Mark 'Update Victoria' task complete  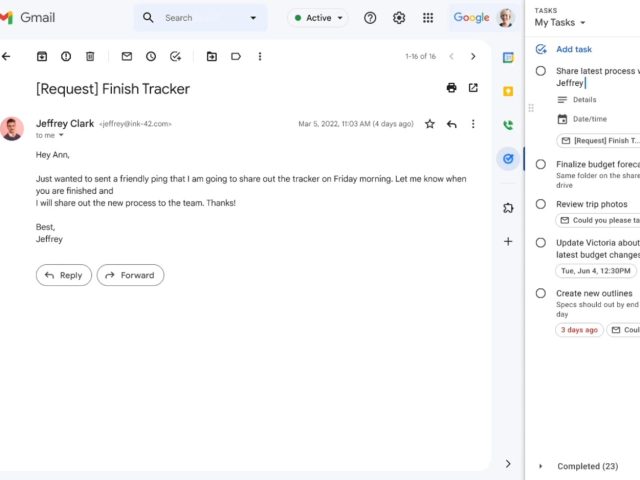(540, 242)
